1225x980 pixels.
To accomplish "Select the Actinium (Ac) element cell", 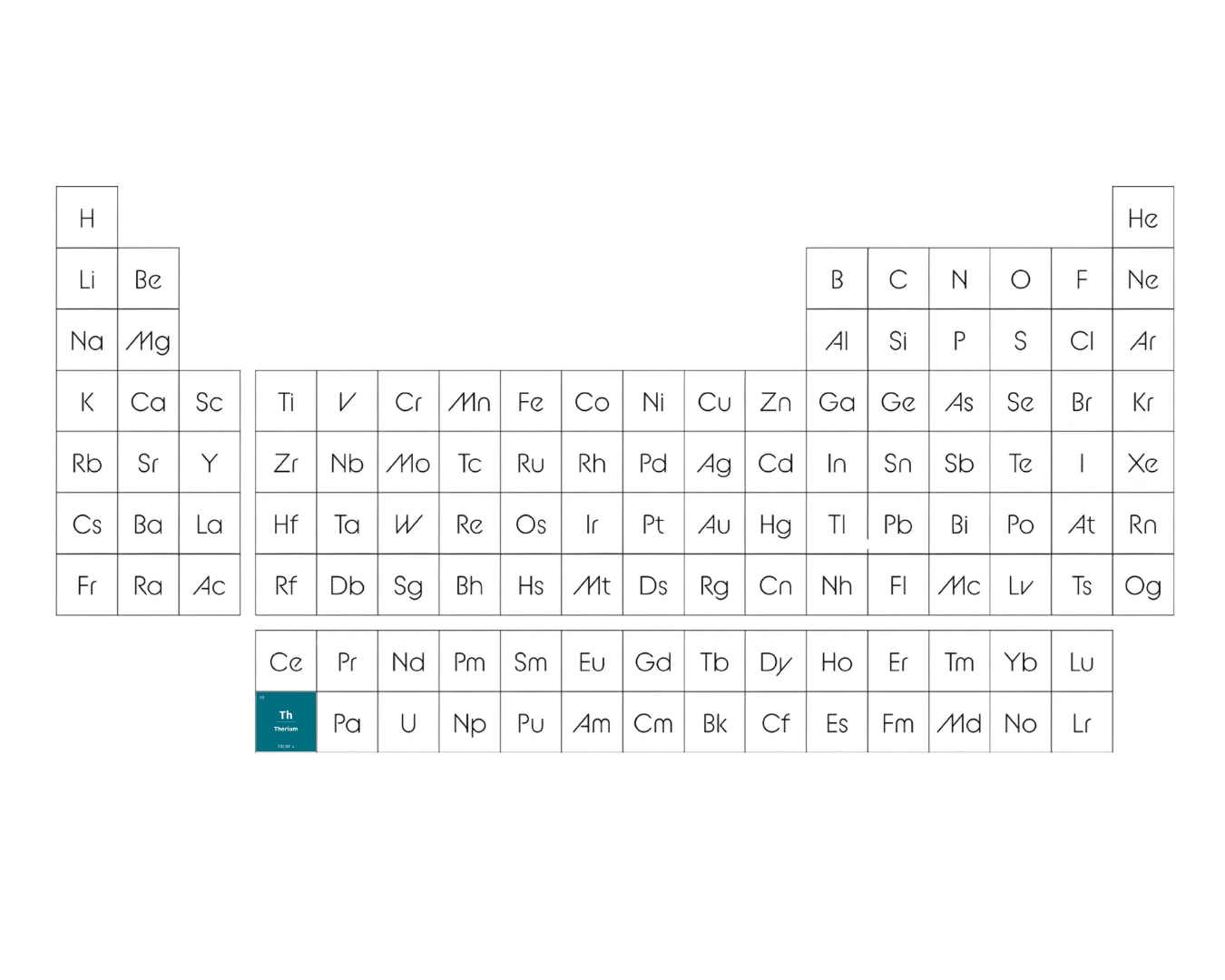I will tap(210, 585).
